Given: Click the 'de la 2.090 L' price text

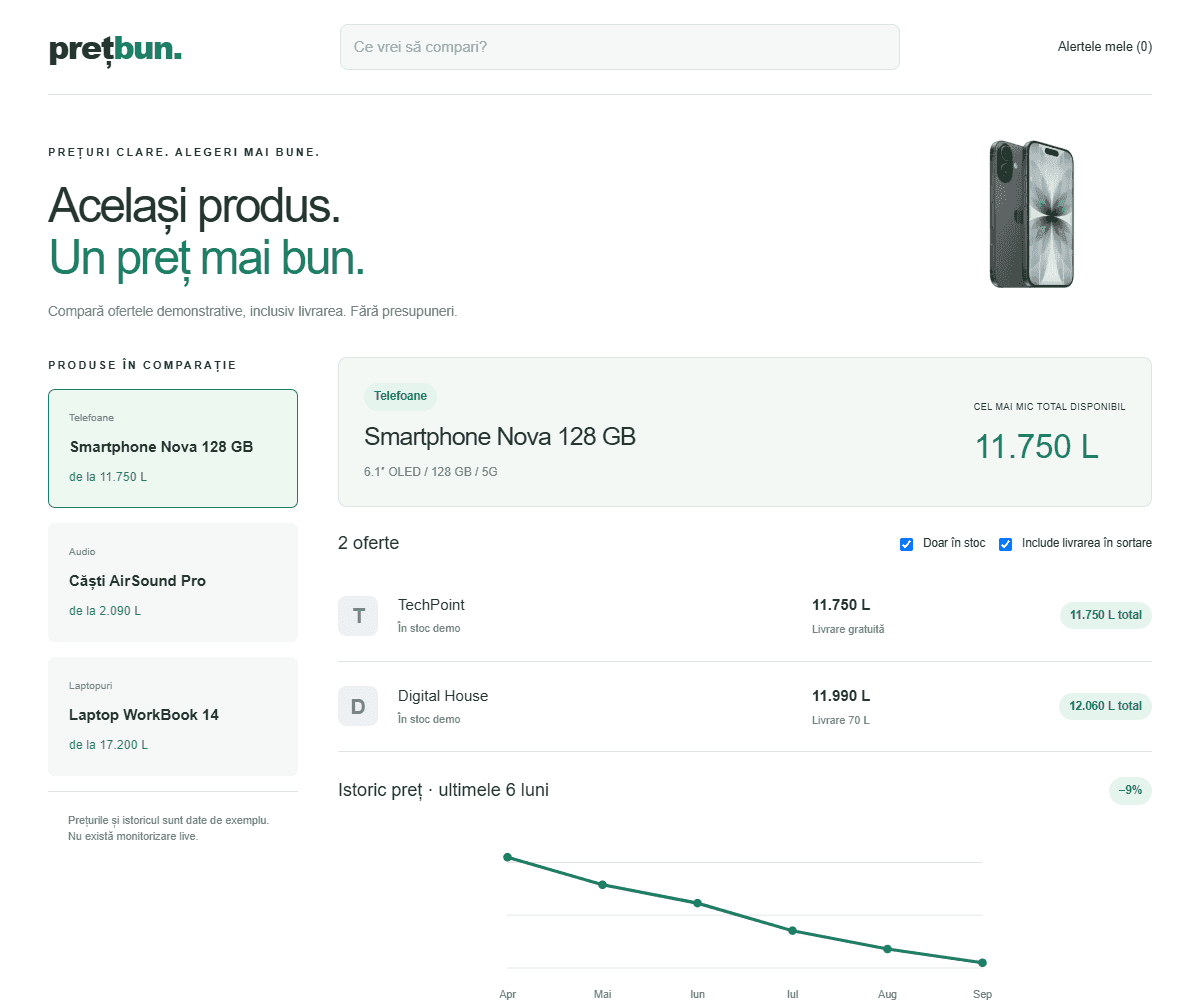Looking at the screenshot, I should tap(105, 611).
